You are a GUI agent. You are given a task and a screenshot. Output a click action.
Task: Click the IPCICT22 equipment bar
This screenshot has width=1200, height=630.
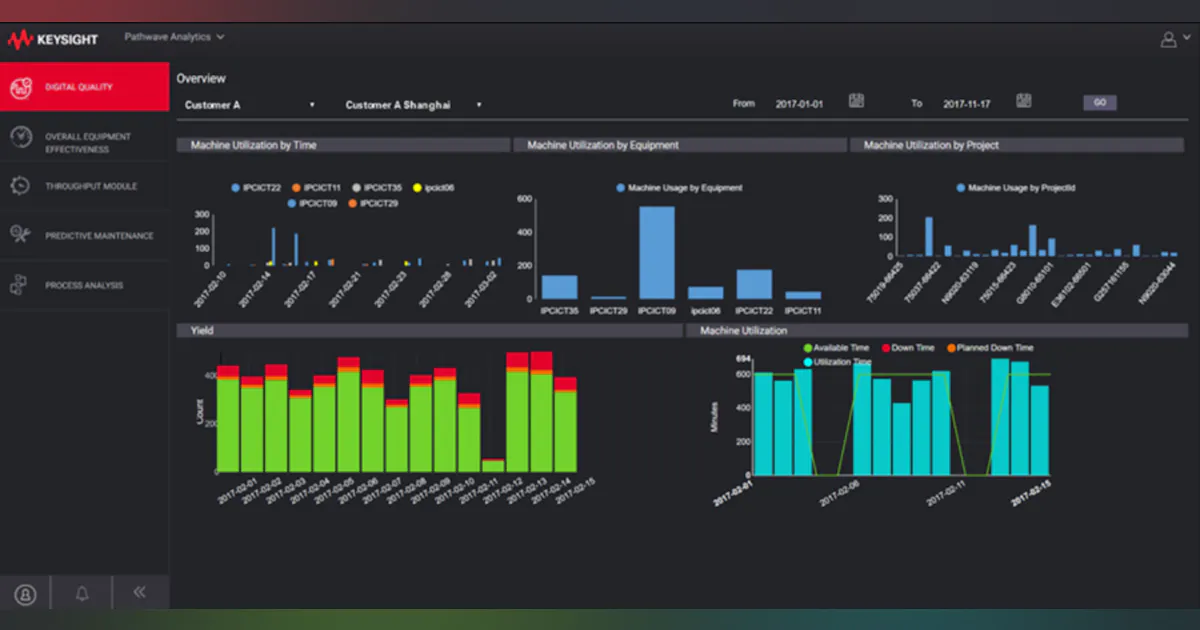coord(754,284)
